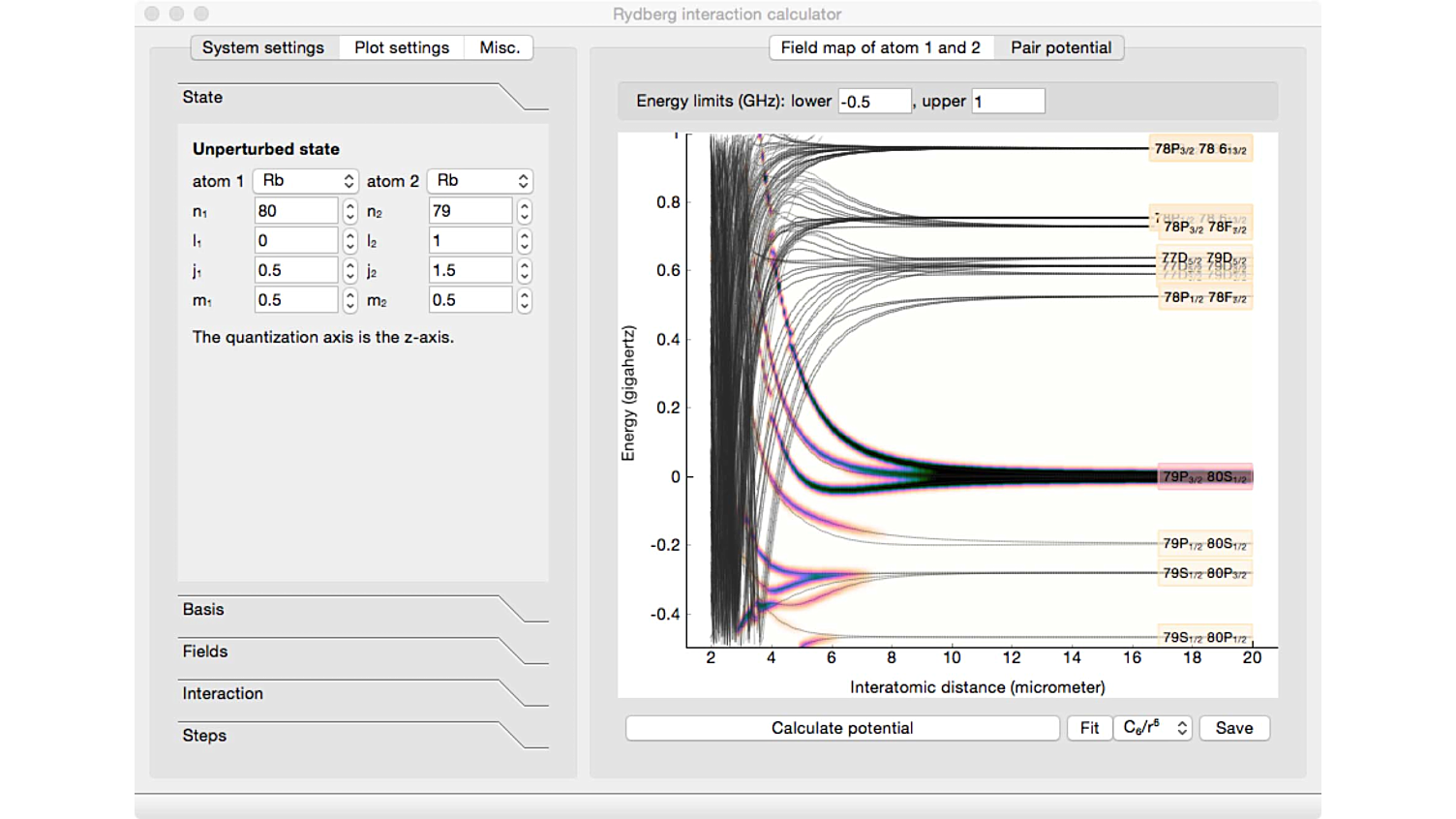The height and width of the screenshot is (819, 1456).
Task: Expand the Interaction section
Action: click(223, 693)
